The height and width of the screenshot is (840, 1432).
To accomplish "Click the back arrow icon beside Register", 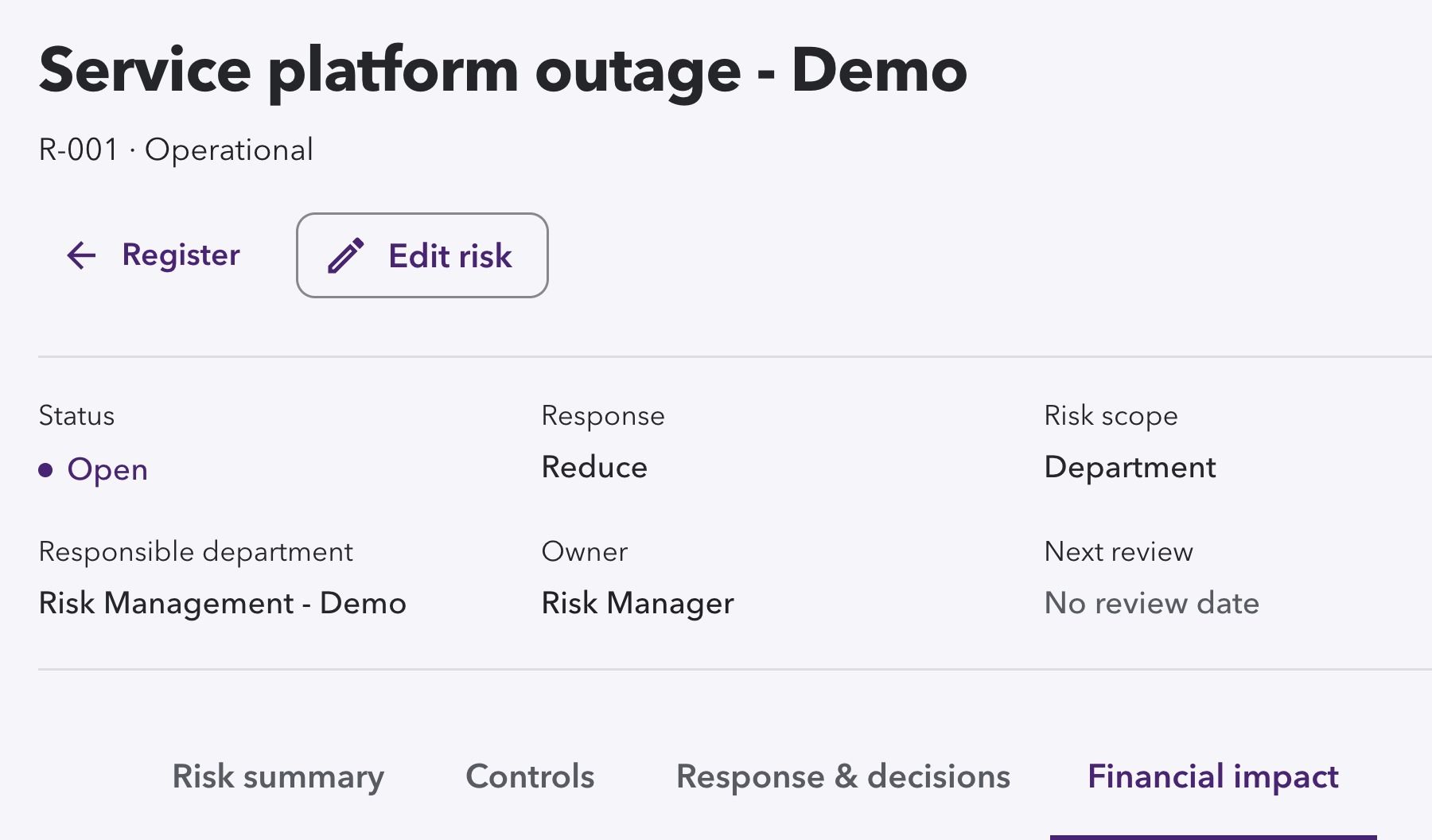I will (x=81, y=255).
